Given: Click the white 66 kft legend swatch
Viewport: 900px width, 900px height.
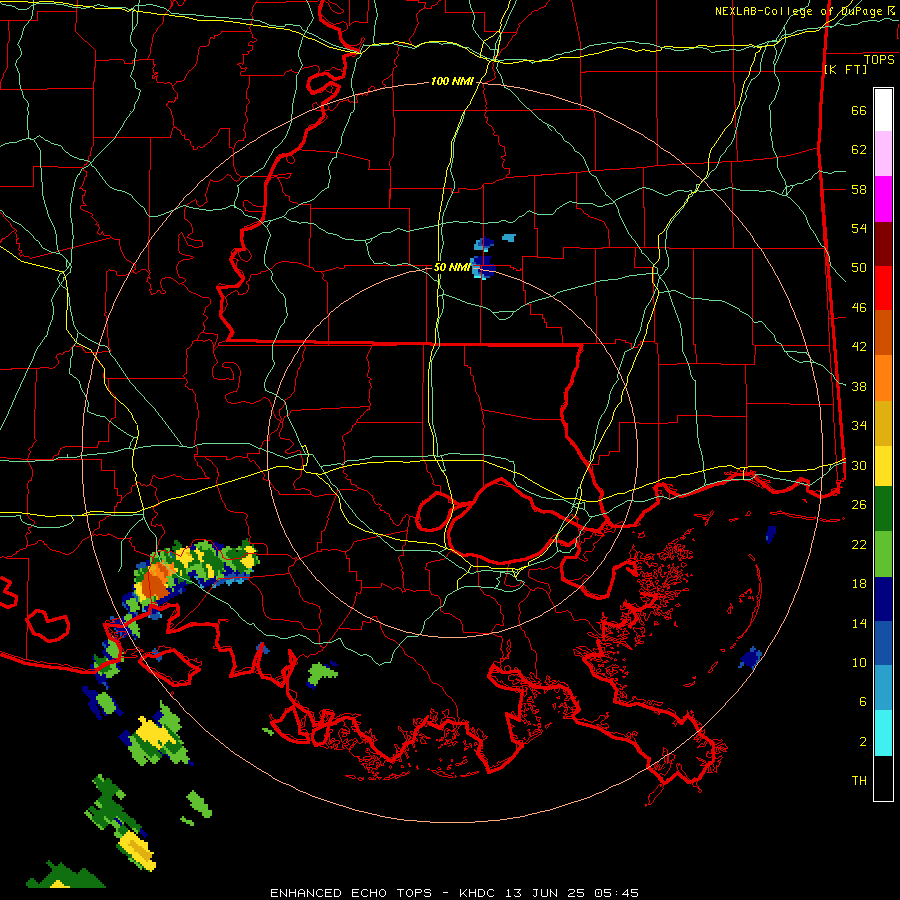Looking at the screenshot, I should click(883, 110).
